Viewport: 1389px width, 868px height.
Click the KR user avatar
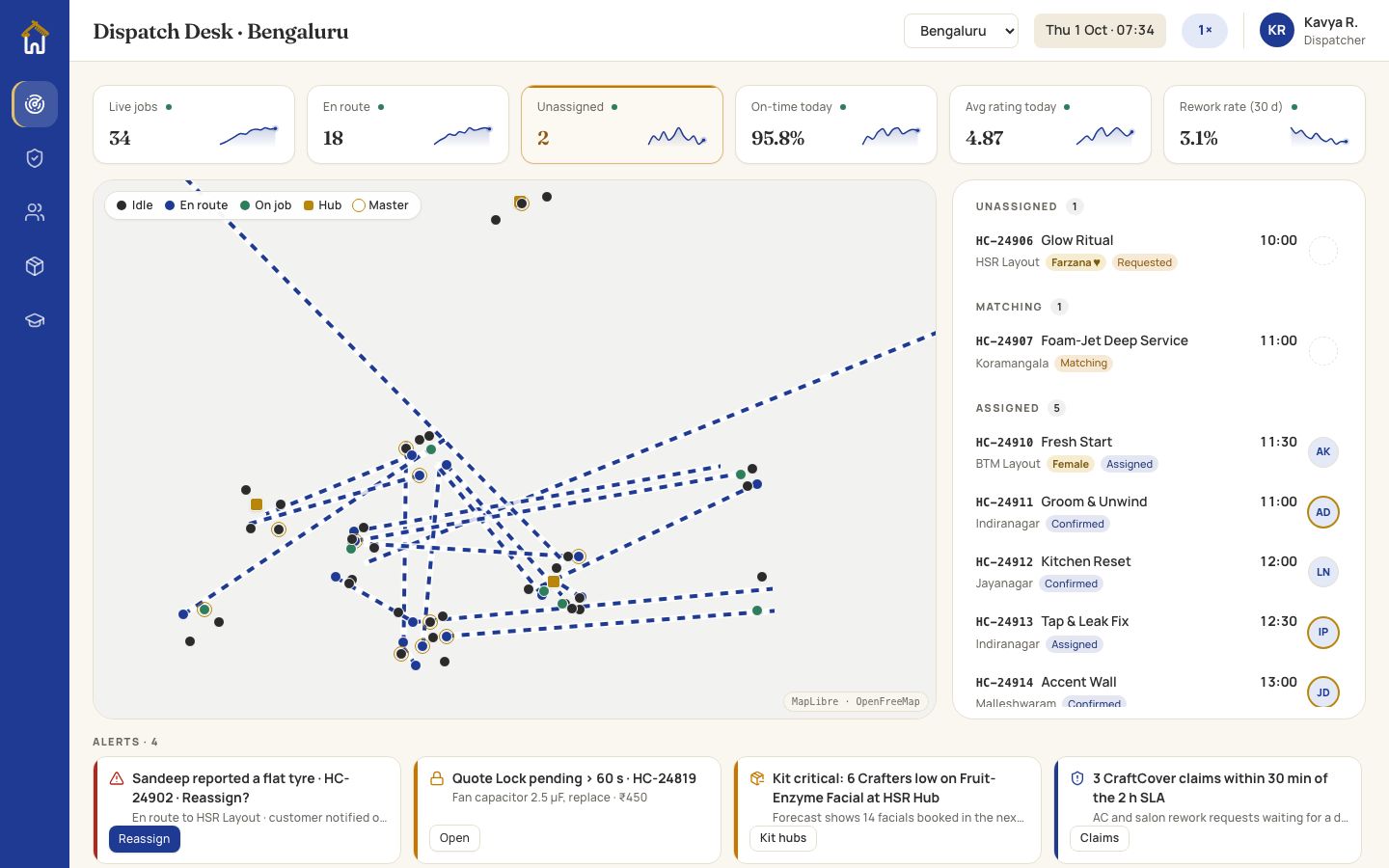point(1276,30)
